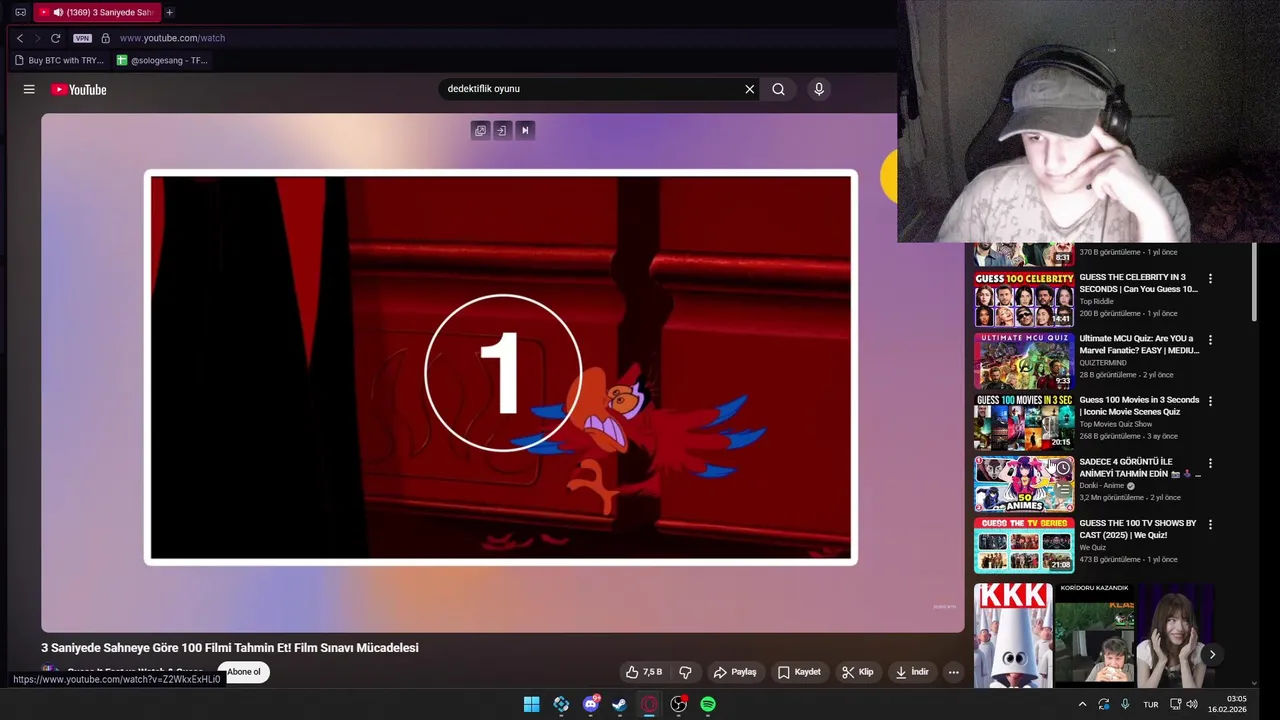Open the 'KORİDORU KAZANDIK' Shorts thumbnail
The height and width of the screenshot is (720, 1280).
pos(1094,636)
